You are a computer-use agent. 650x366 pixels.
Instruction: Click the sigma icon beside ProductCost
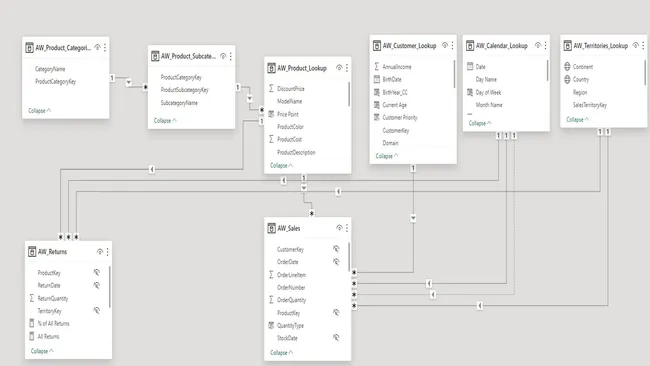[271, 139]
